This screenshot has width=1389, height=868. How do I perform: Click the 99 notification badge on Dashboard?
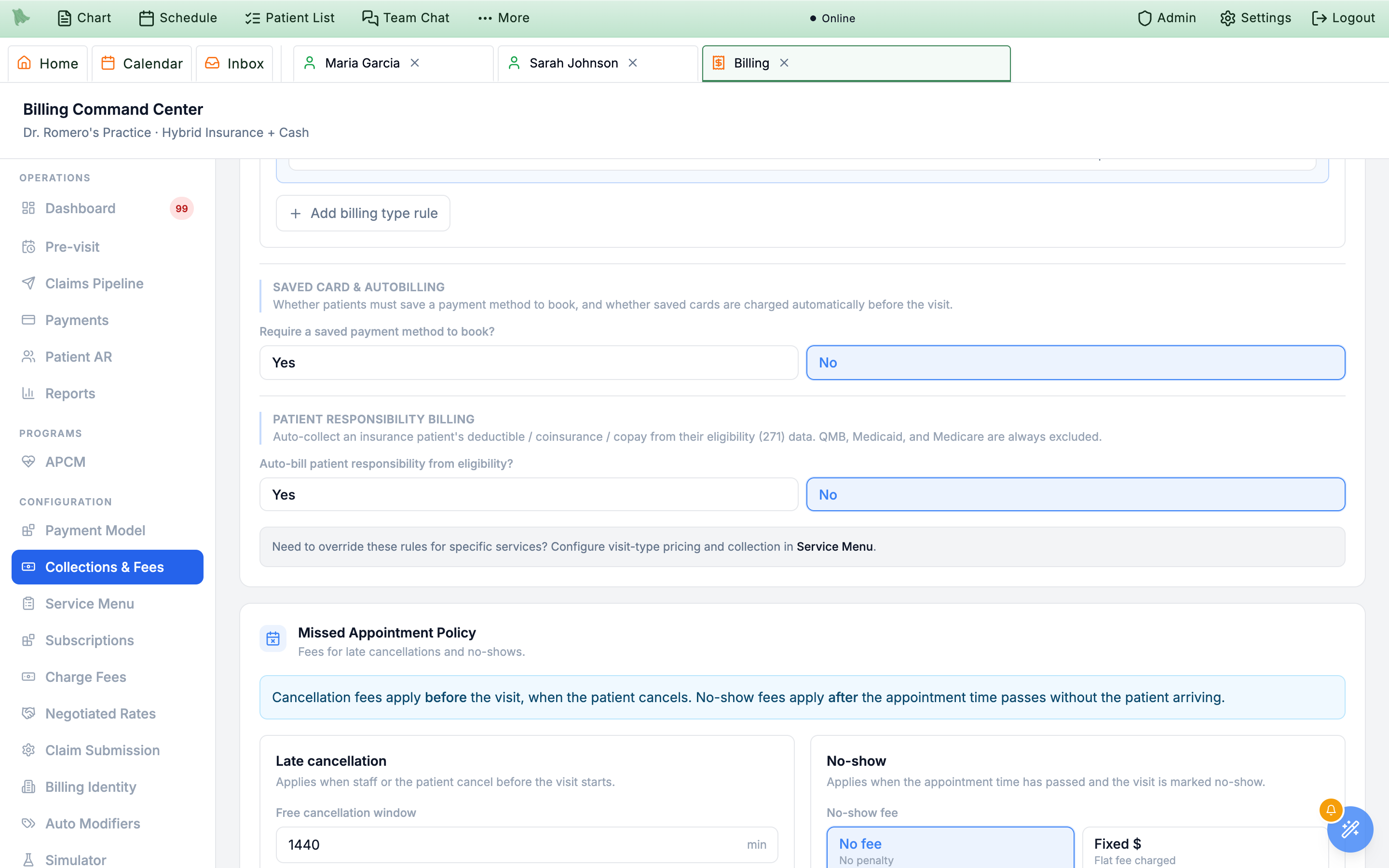click(181, 208)
